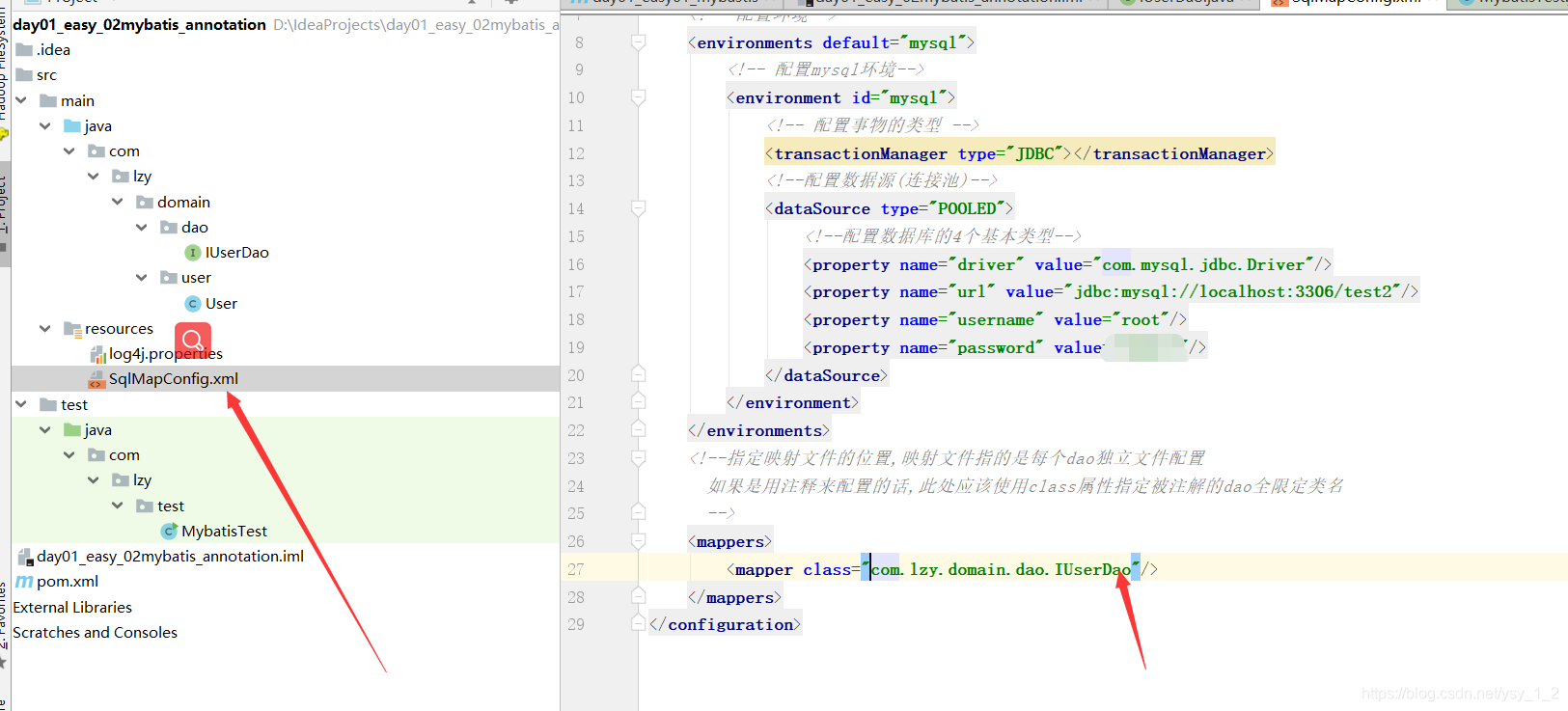Click the MybatisTest class icon
Viewport: 1568px width, 711px height.
(169, 531)
